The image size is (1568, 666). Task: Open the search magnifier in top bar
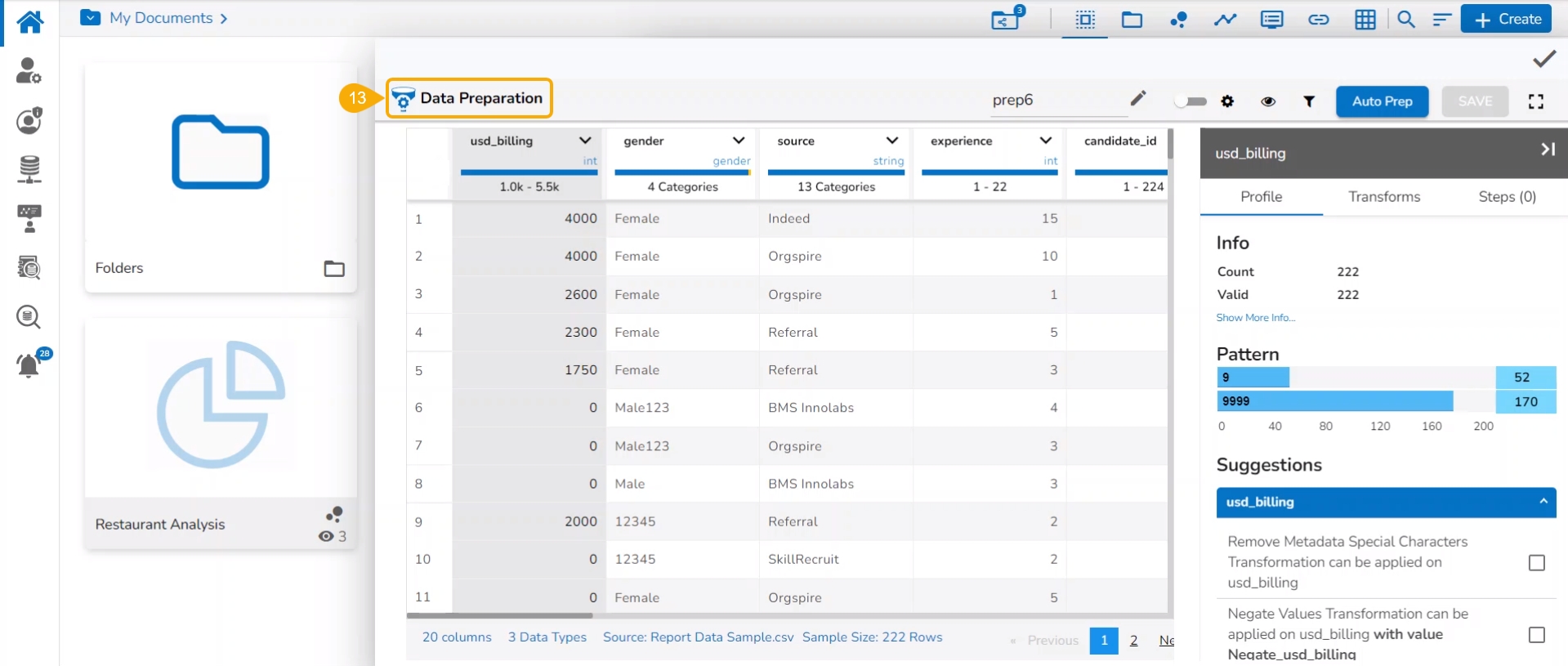tap(1405, 20)
